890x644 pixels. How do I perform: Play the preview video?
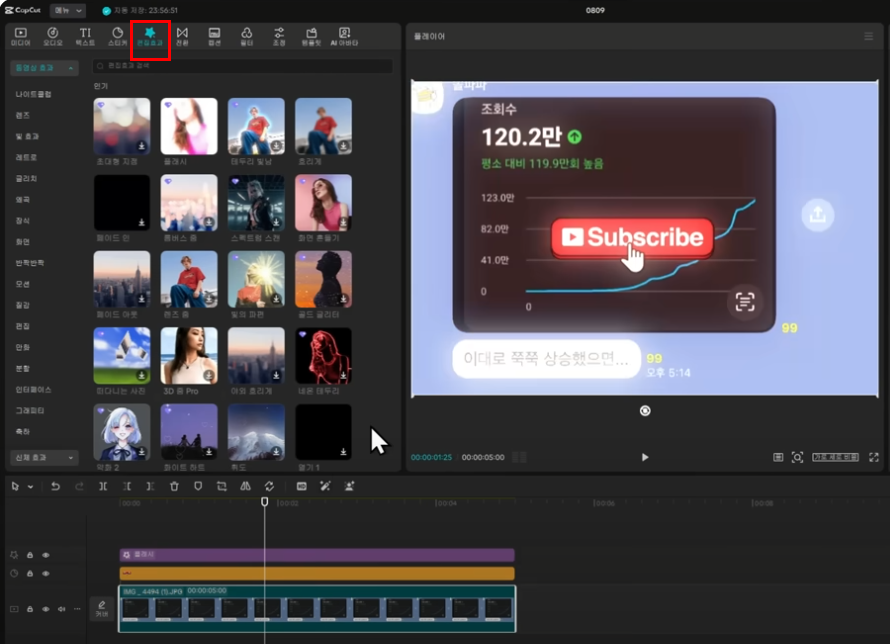(645, 457)
